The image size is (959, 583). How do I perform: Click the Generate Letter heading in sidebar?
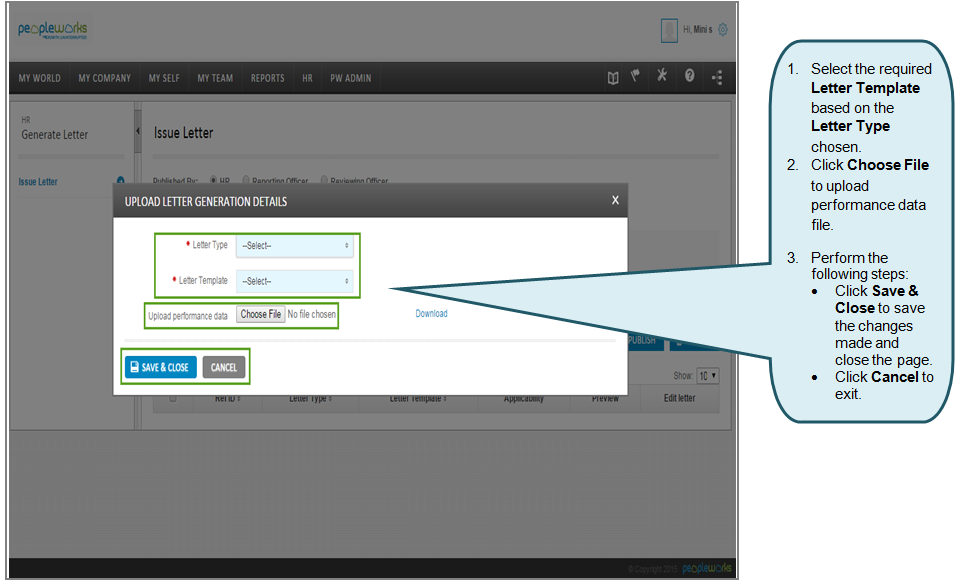[x=54, y=135]
